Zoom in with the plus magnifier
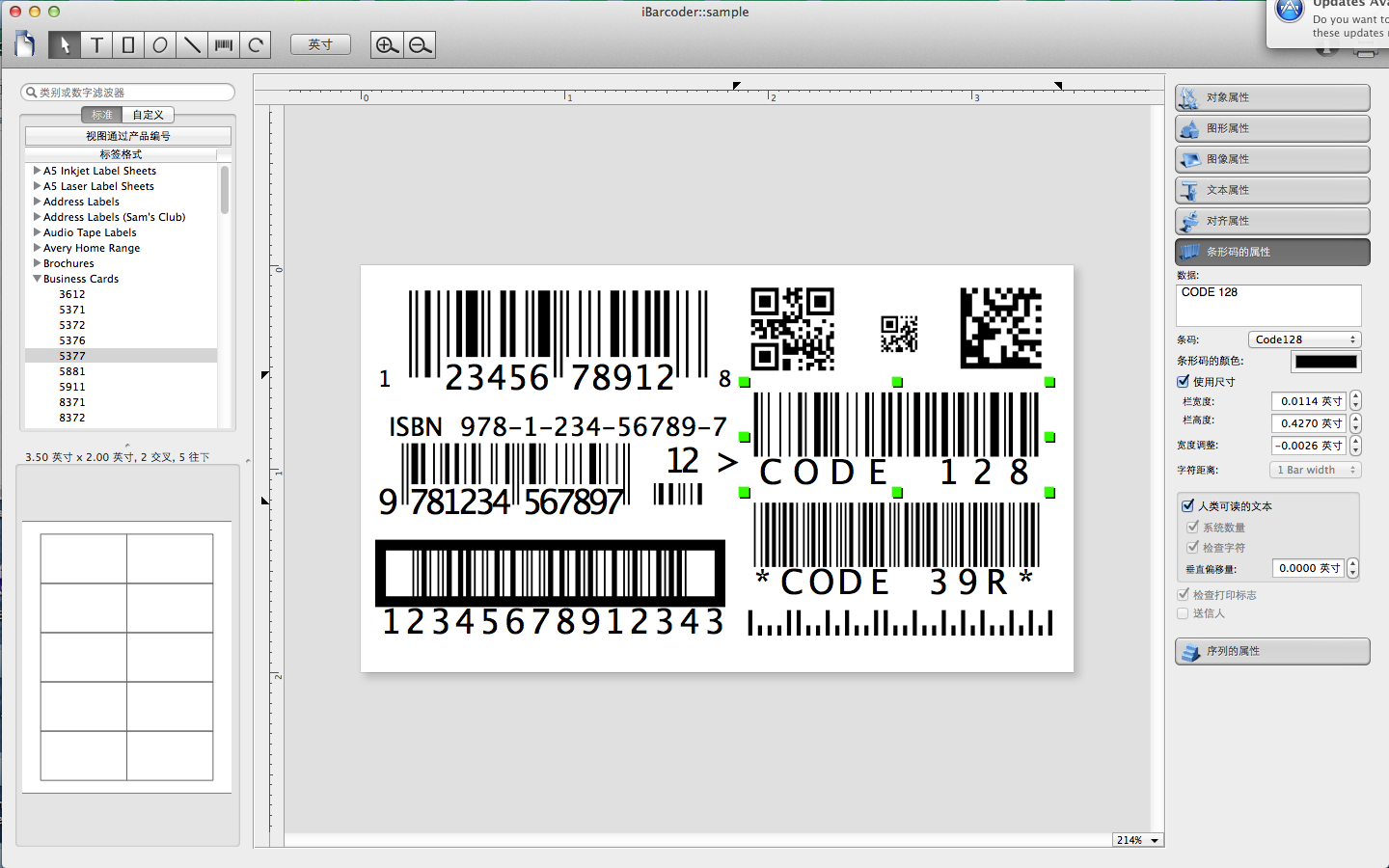 (387, 45)
